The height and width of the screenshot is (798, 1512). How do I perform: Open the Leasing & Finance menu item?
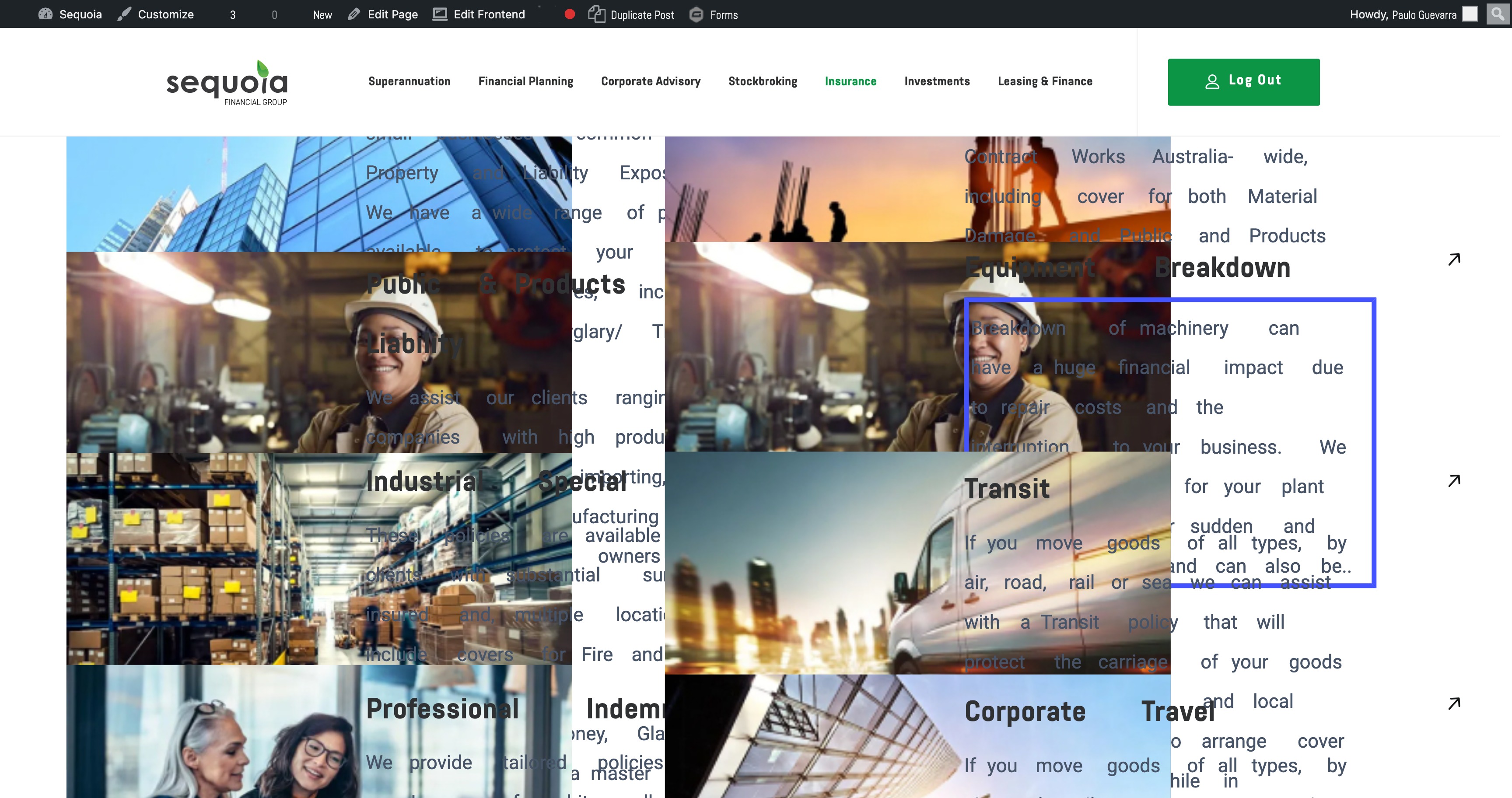tap(1045, 81)
